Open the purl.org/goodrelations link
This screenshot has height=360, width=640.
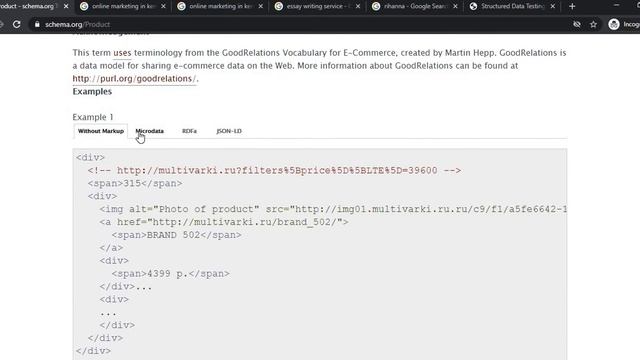coord(134,79)
